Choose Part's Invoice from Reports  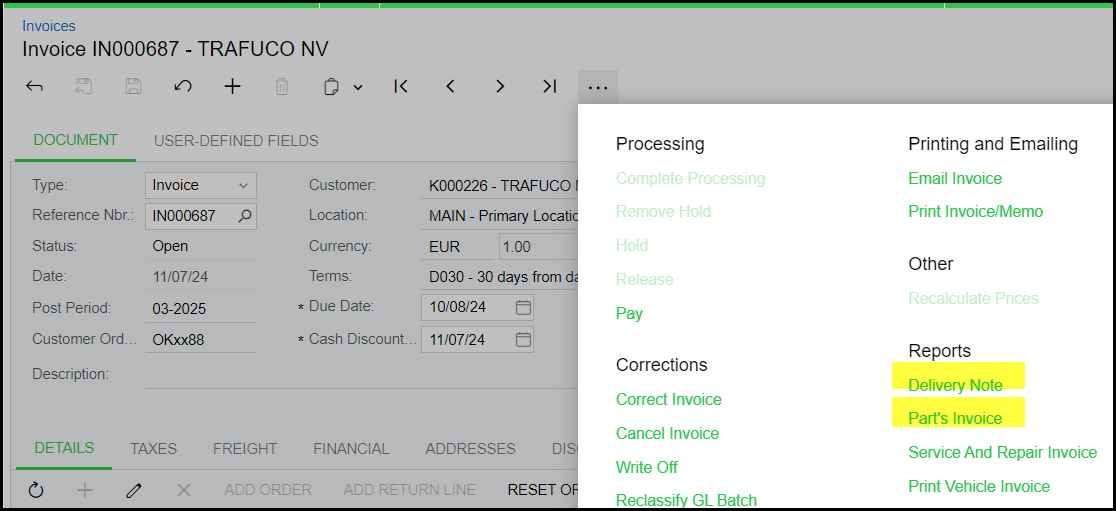click(954, 419)
